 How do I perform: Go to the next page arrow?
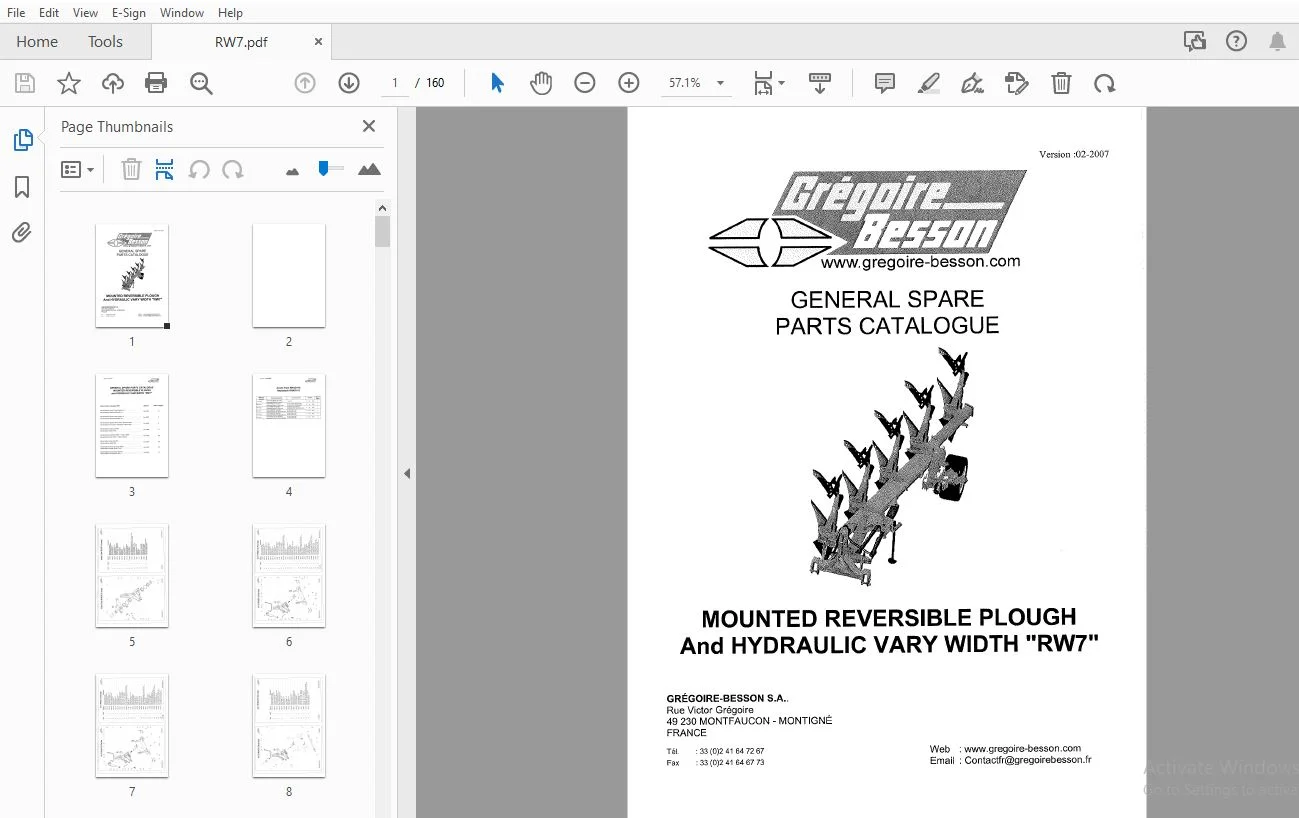(x=349, y=83)
